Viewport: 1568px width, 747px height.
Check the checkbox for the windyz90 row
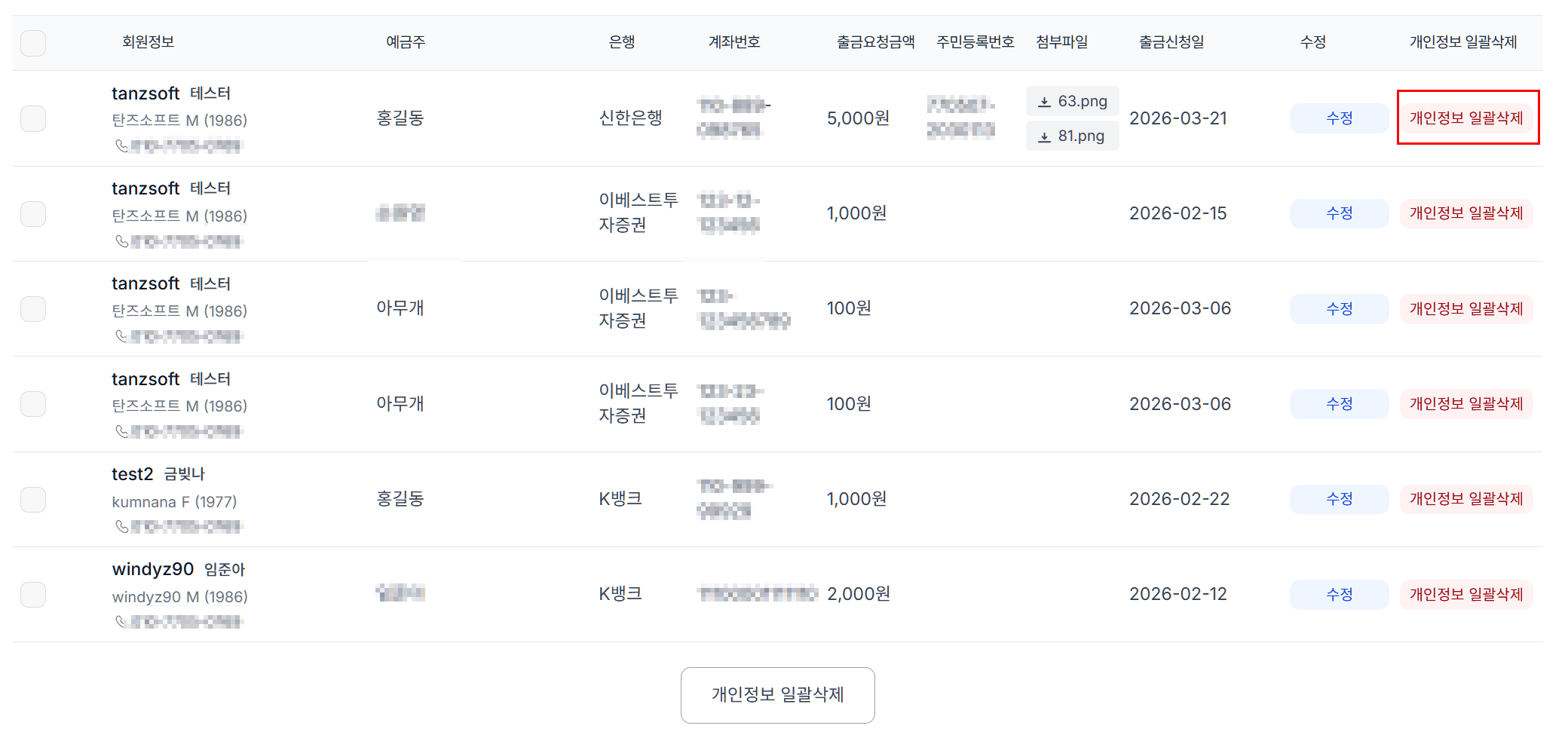point(32,594)
